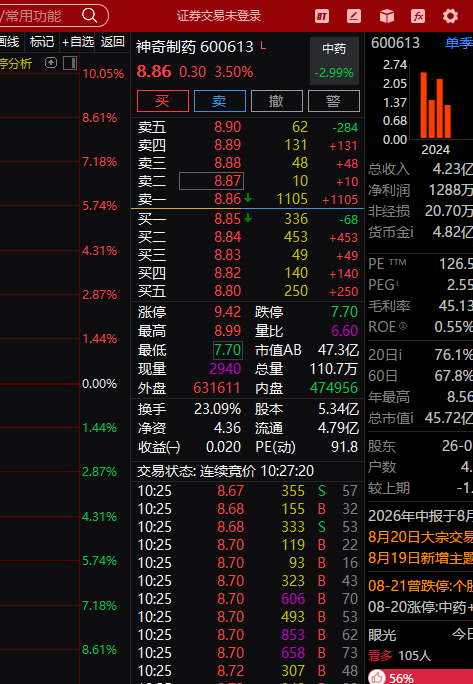Select the 画线 drawing tab

(x=10, y=42)
